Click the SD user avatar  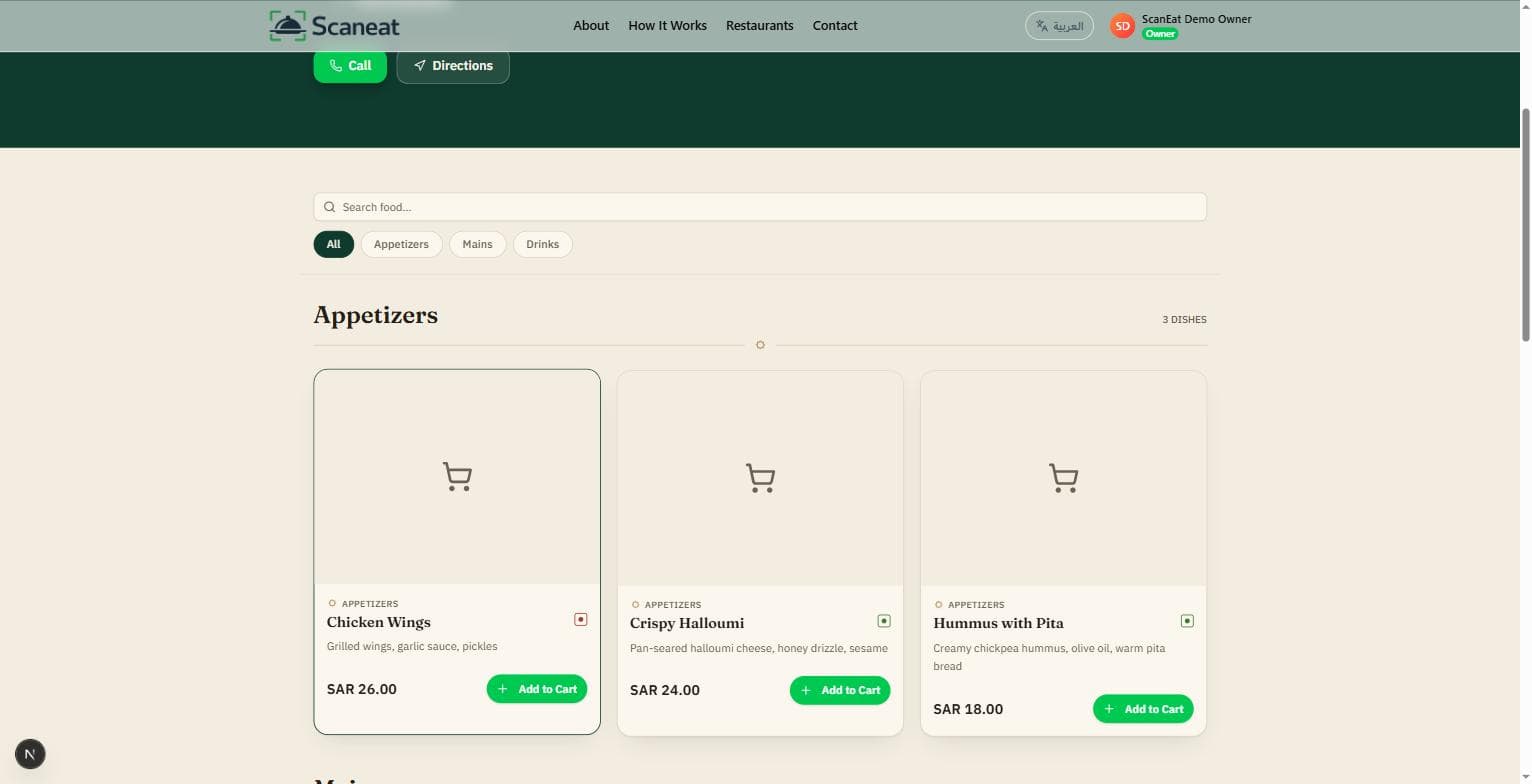[1122, 26]
